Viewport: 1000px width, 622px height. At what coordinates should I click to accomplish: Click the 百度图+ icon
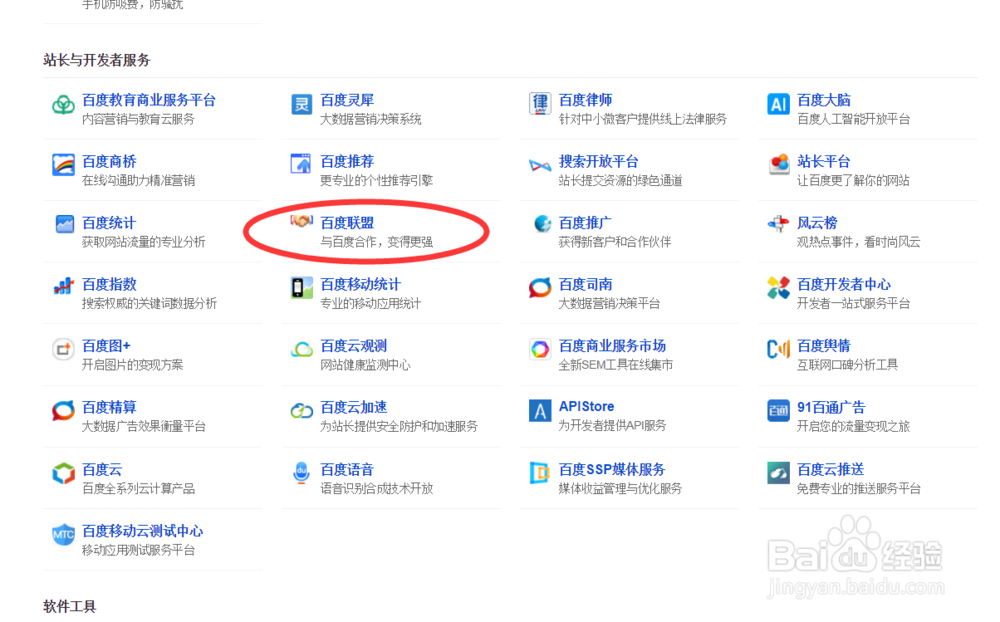(x=63, y=349)
